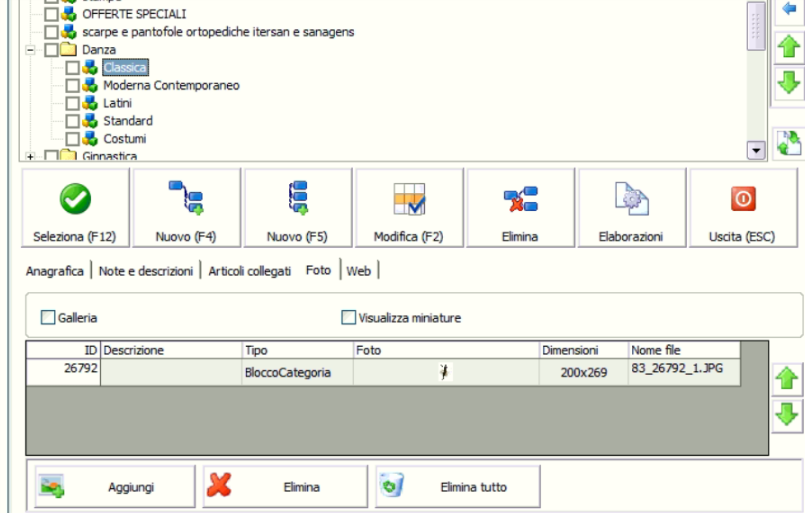Tick the Latini checkbox
Image resolution: width=805 pixels, height=513 pixels.
pos(72,103)
